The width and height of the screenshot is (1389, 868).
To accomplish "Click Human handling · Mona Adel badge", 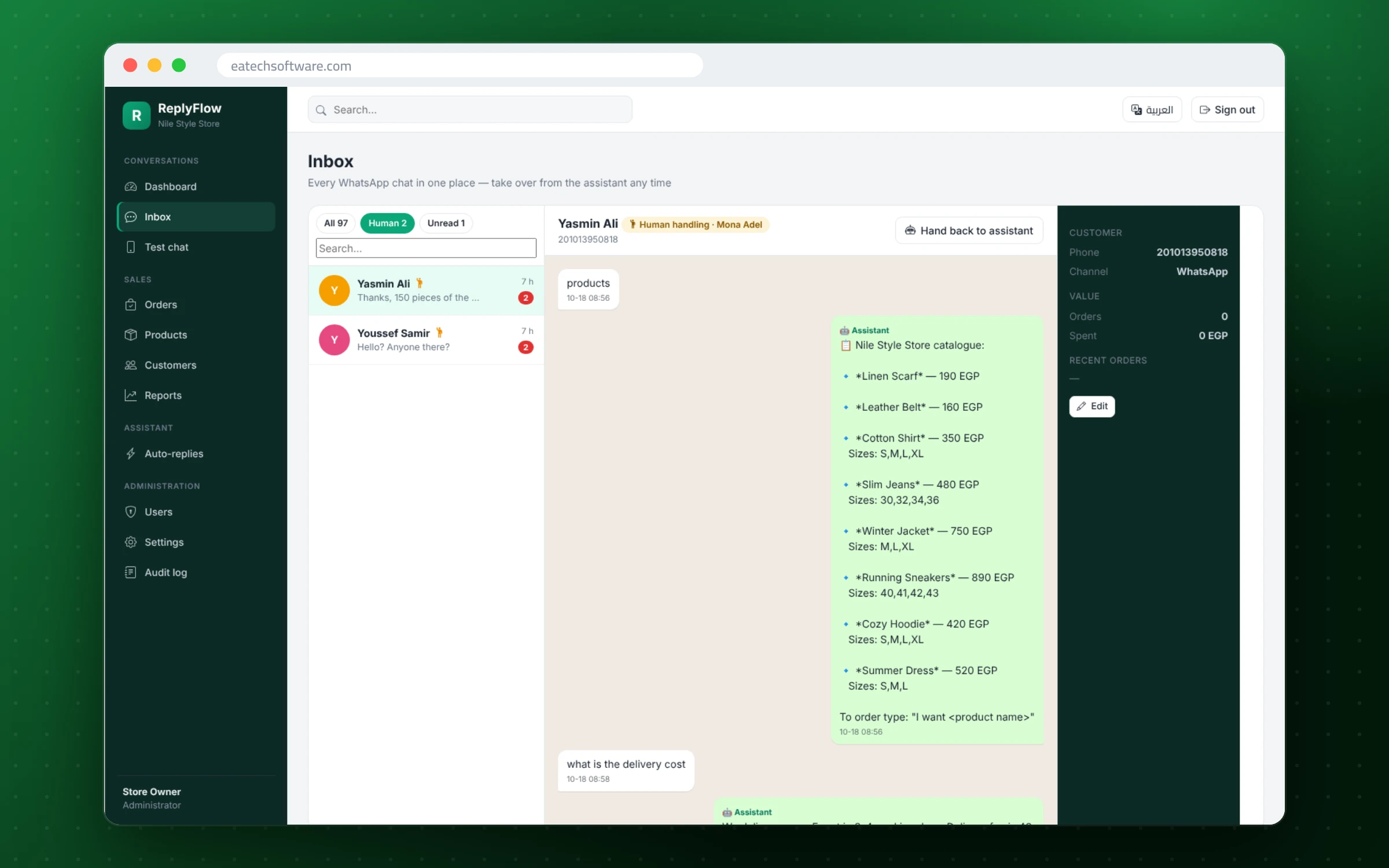I will 696,225.
